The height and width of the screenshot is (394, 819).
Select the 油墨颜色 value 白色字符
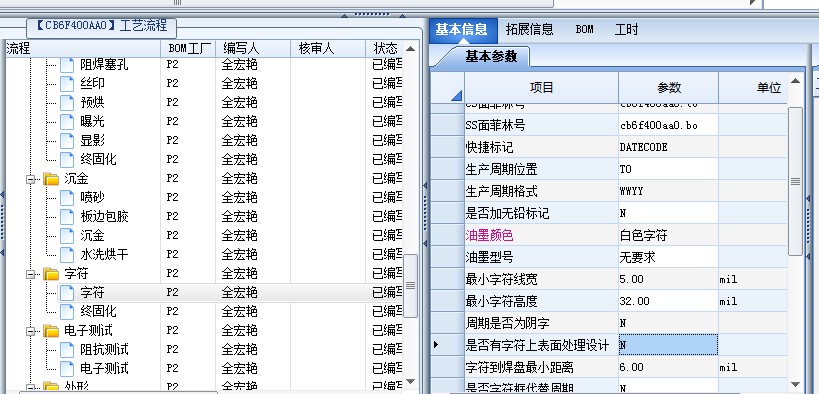pos(668,235)
